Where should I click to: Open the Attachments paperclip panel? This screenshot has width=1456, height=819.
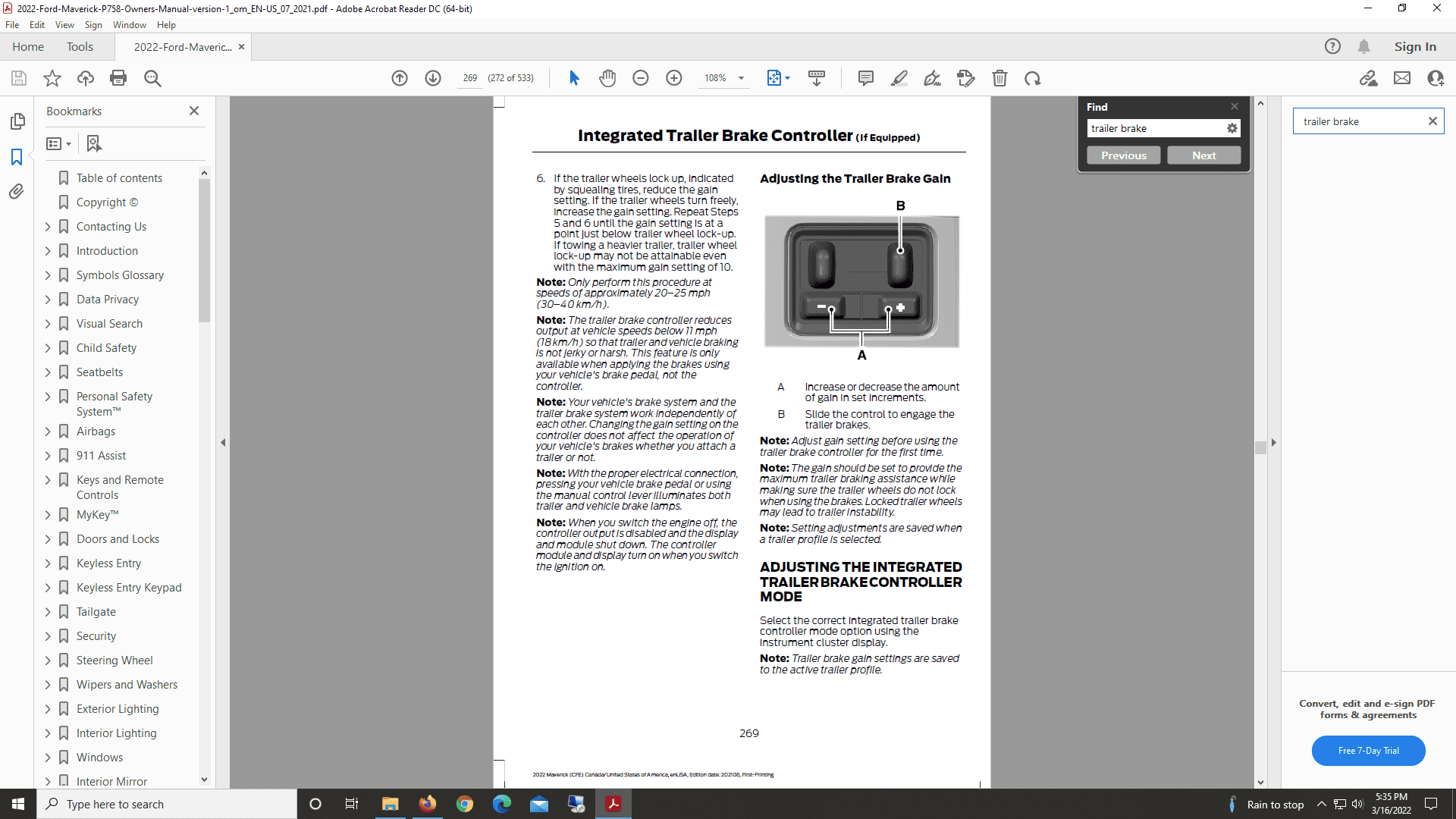(17, 192)
